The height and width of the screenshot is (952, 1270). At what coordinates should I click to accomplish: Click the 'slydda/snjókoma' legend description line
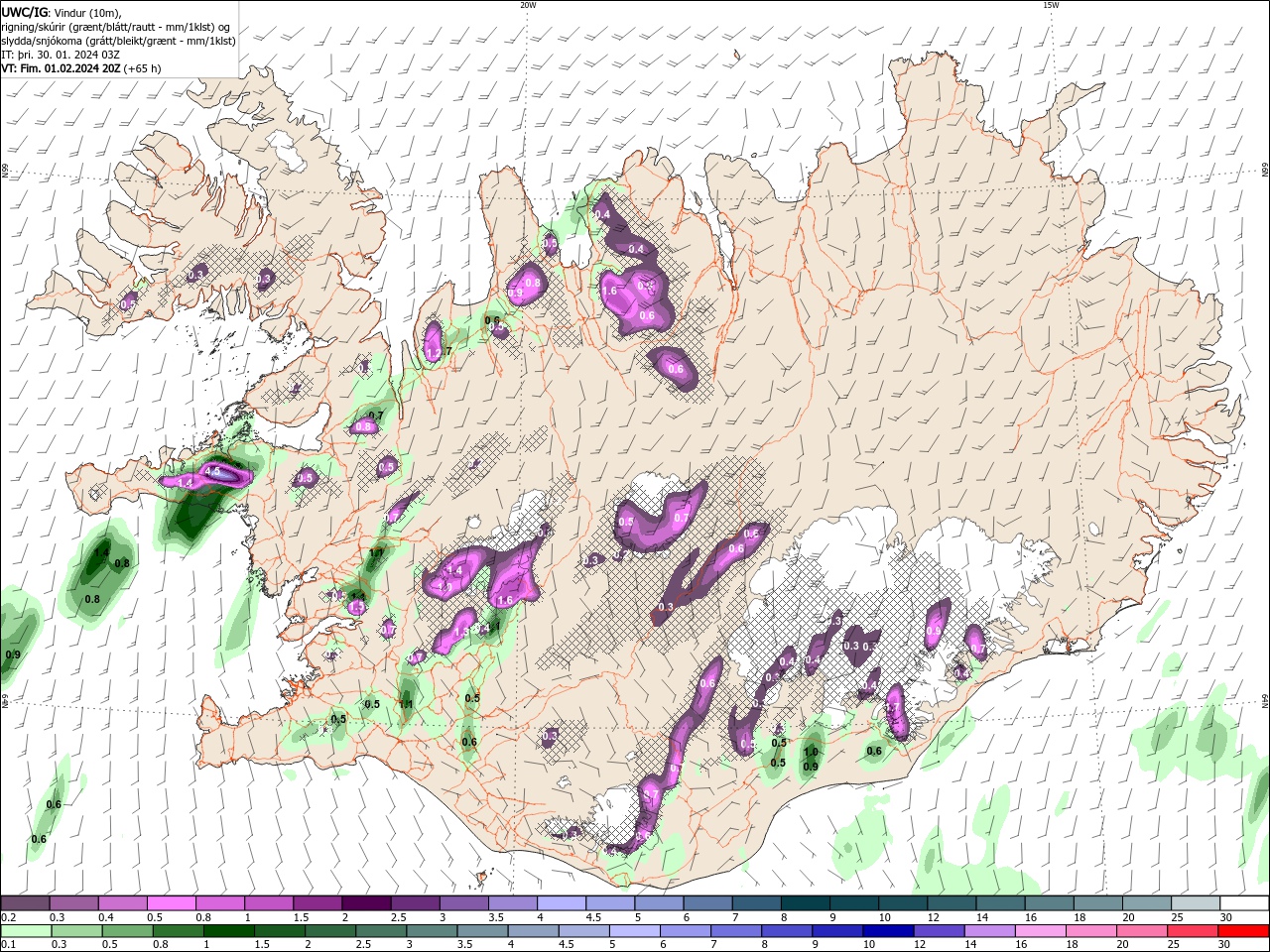(x=118, y=41)
